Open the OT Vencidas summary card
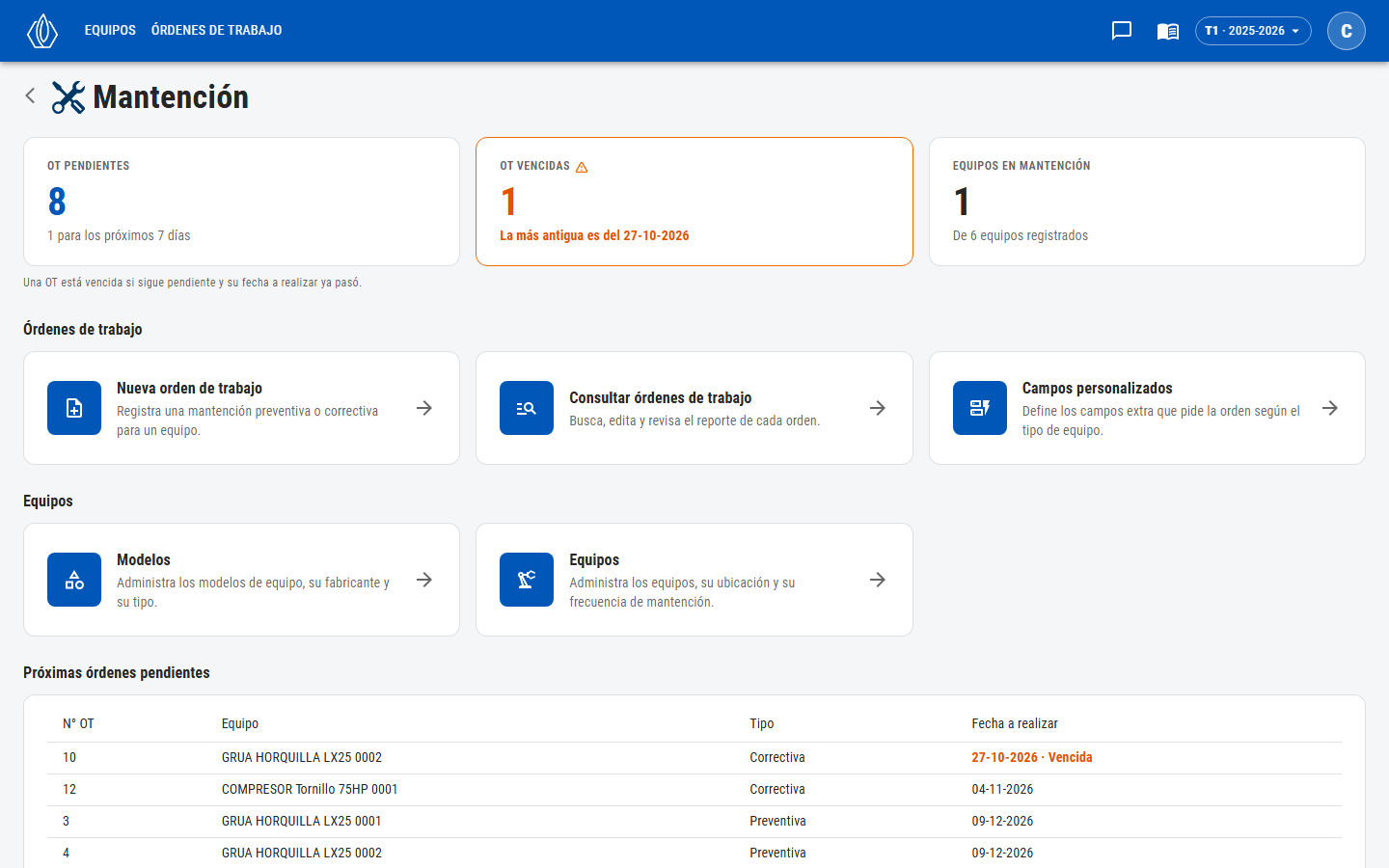The image size is (1389, 868). click(x=694, y=202)
